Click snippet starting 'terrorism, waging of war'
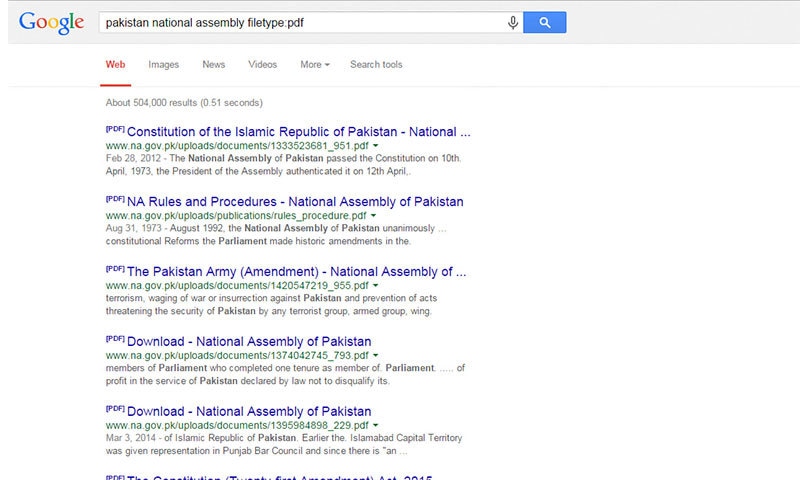Image resolution: width=800 pixels, height=480 pixels. click(271, 305)
